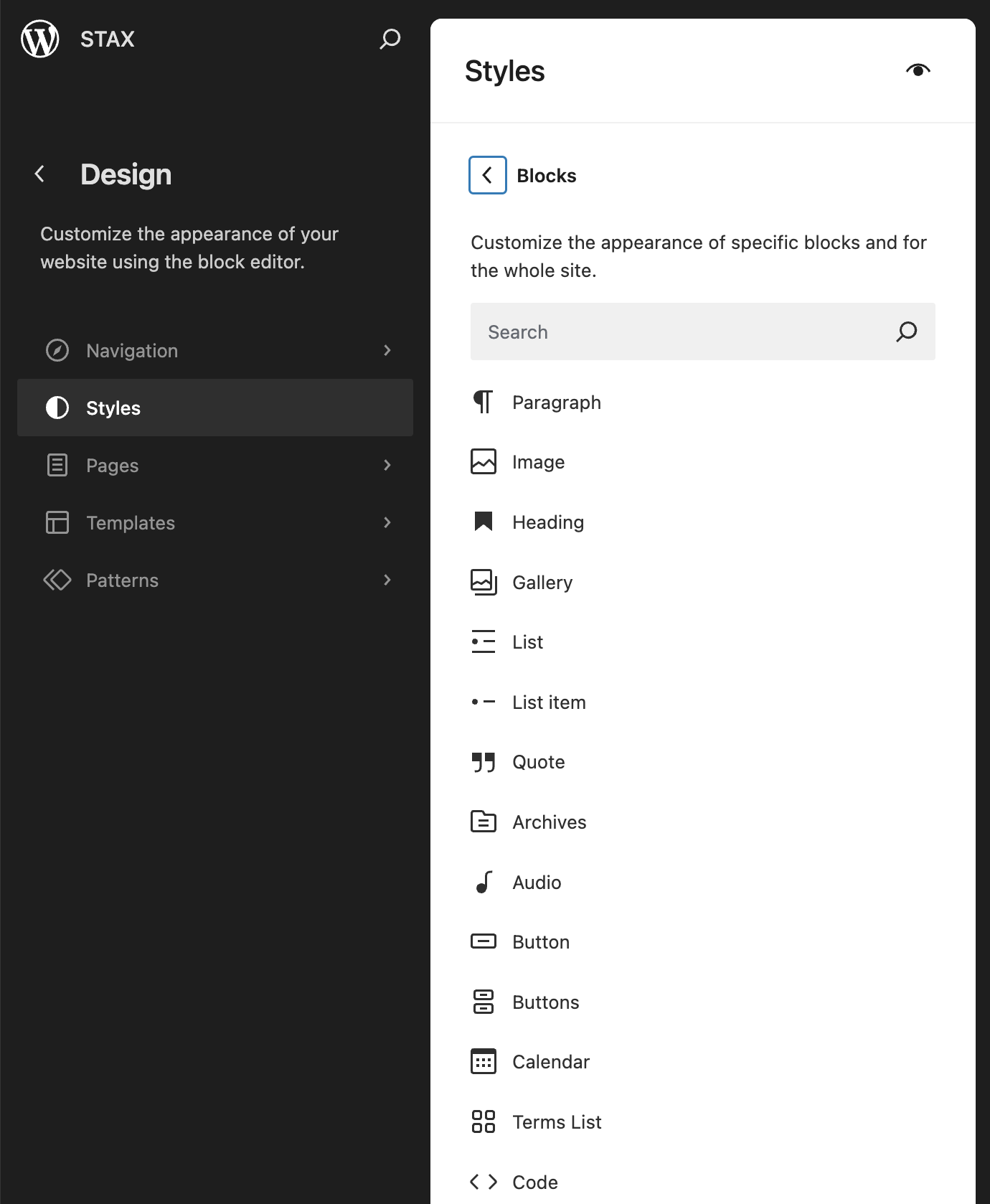Open Paragraph block styles
Screen dimensions: 990x1204
point(703,402)
